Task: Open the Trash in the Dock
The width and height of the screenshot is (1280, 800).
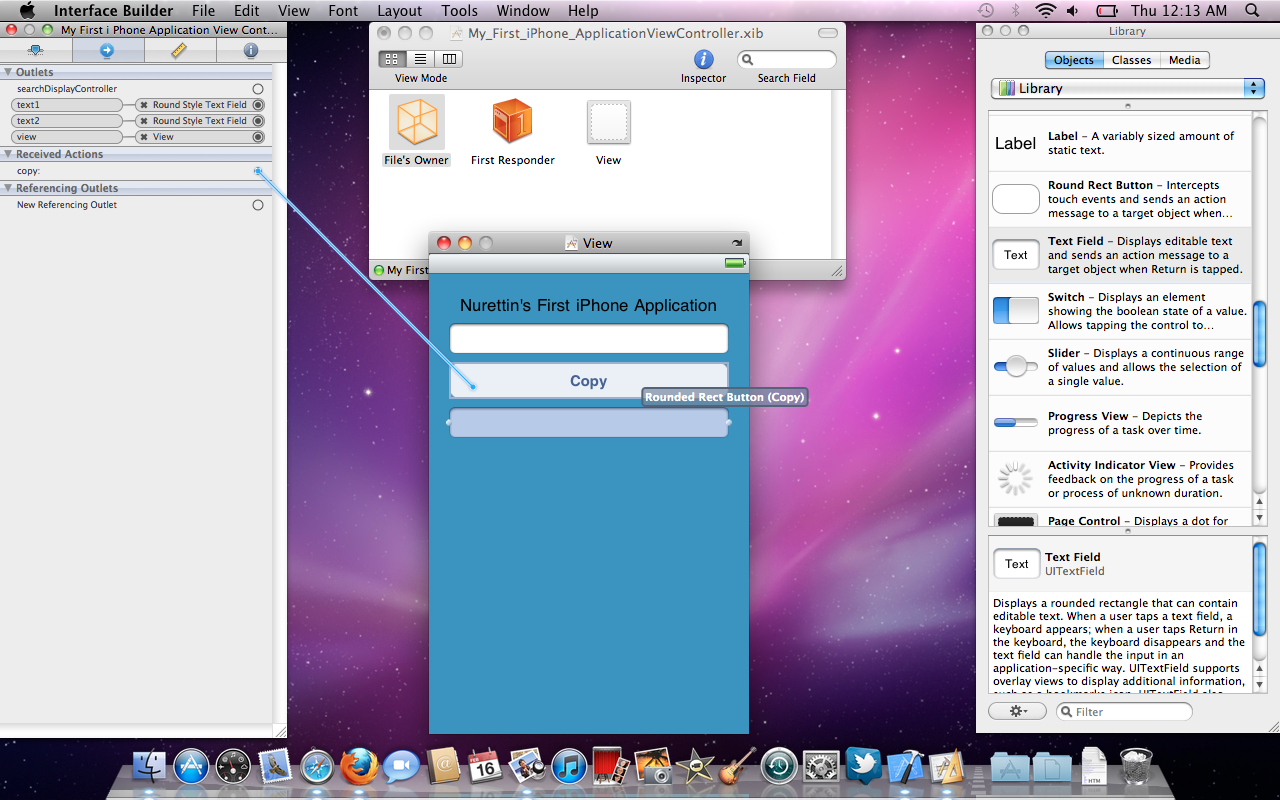Action: coord(1136,767)
